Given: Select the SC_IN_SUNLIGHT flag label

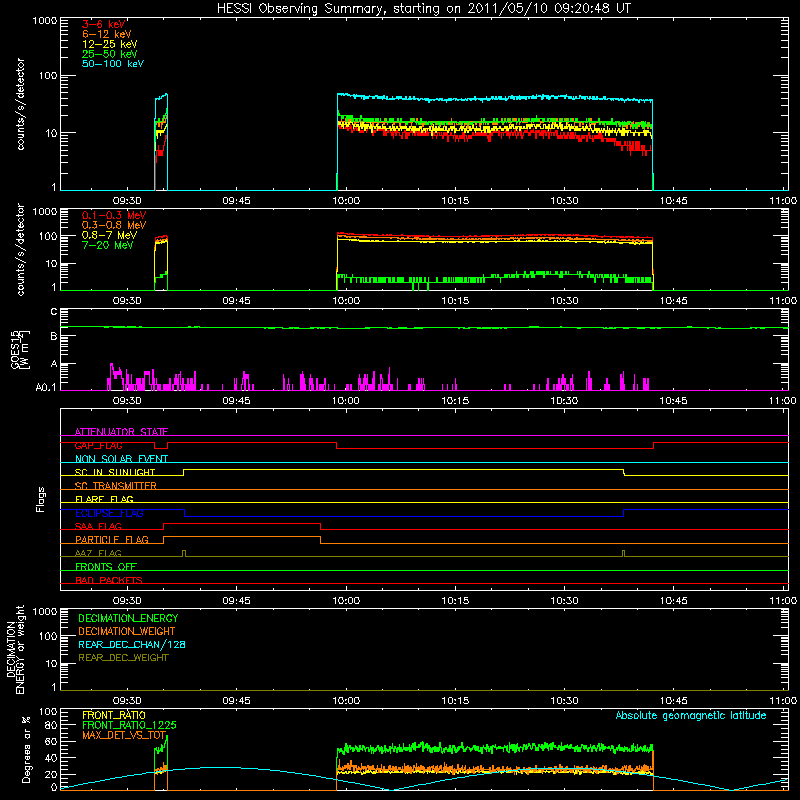Looking at the screenshot, I should (115, 472).
